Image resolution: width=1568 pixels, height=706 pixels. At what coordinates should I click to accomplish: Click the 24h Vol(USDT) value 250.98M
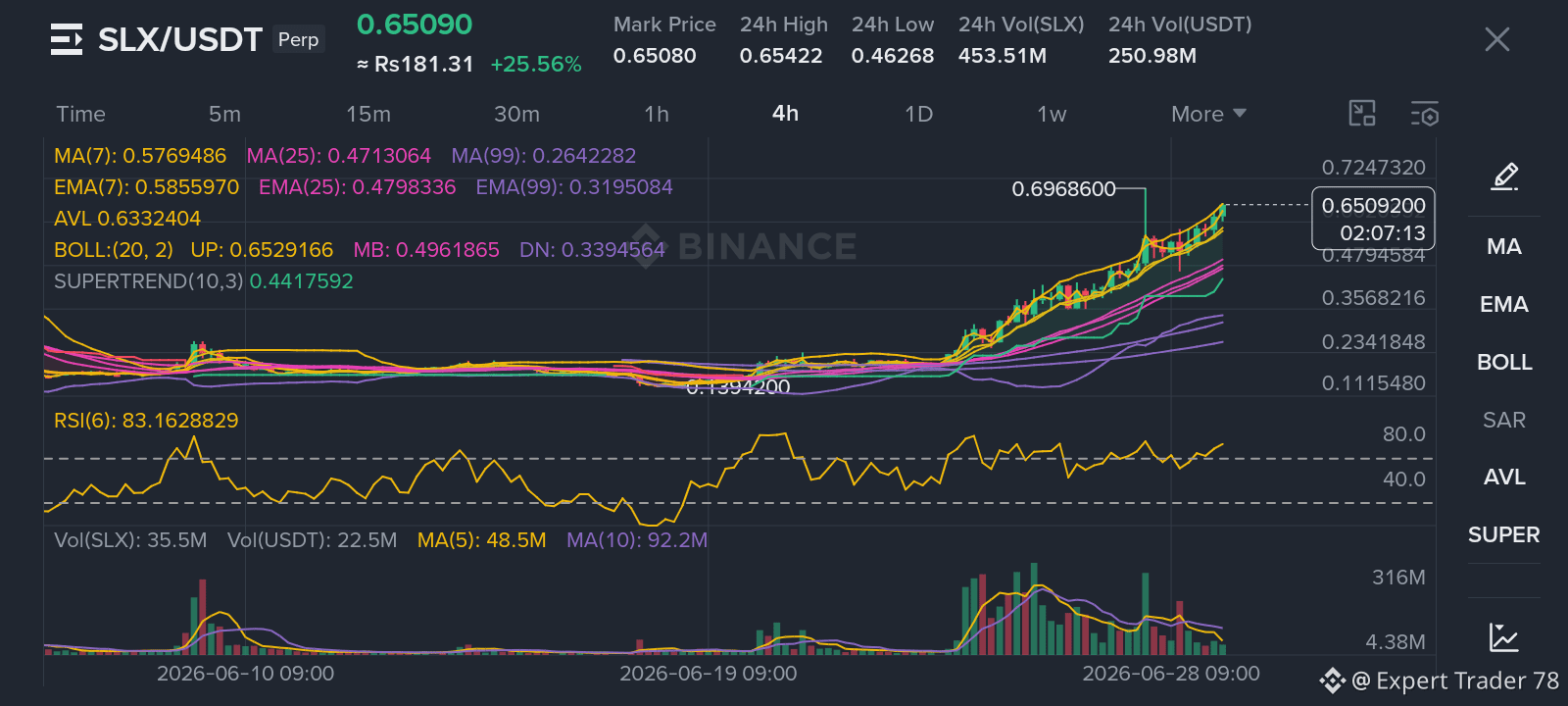[x=1152, y=56]
